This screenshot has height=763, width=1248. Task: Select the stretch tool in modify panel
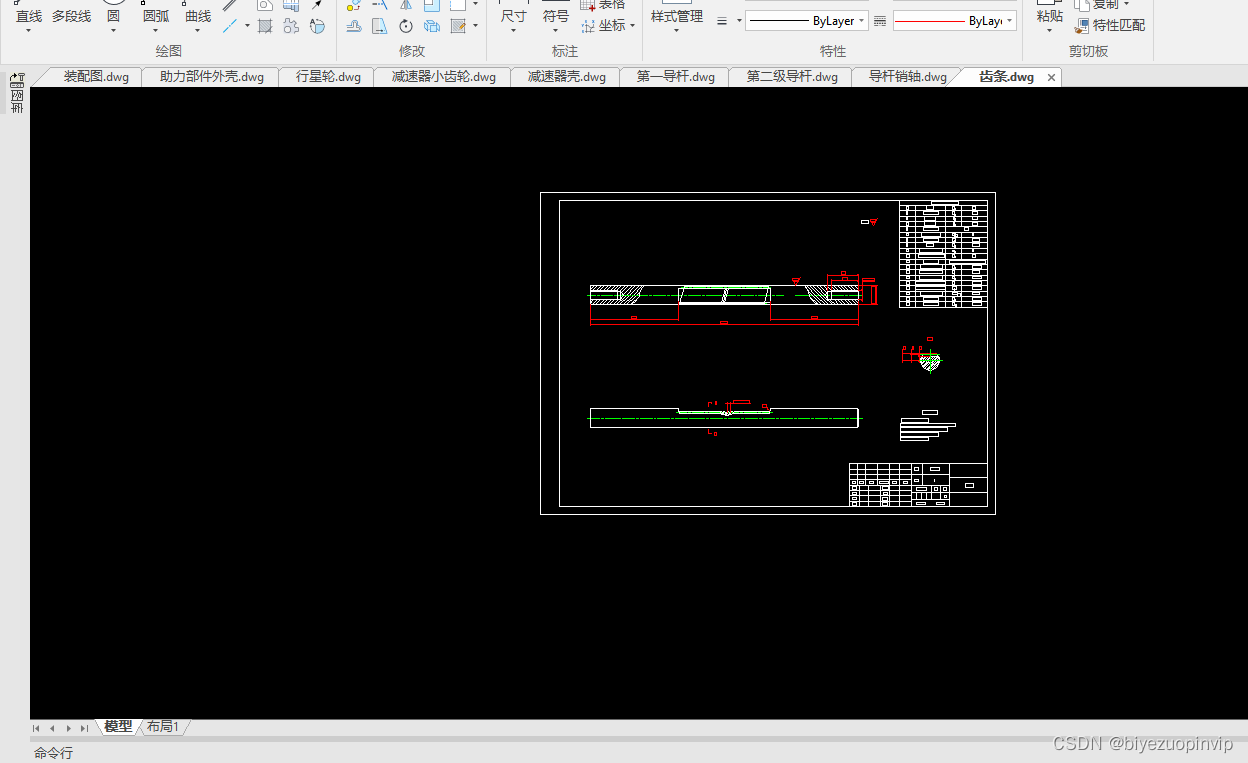pos(380,26)
